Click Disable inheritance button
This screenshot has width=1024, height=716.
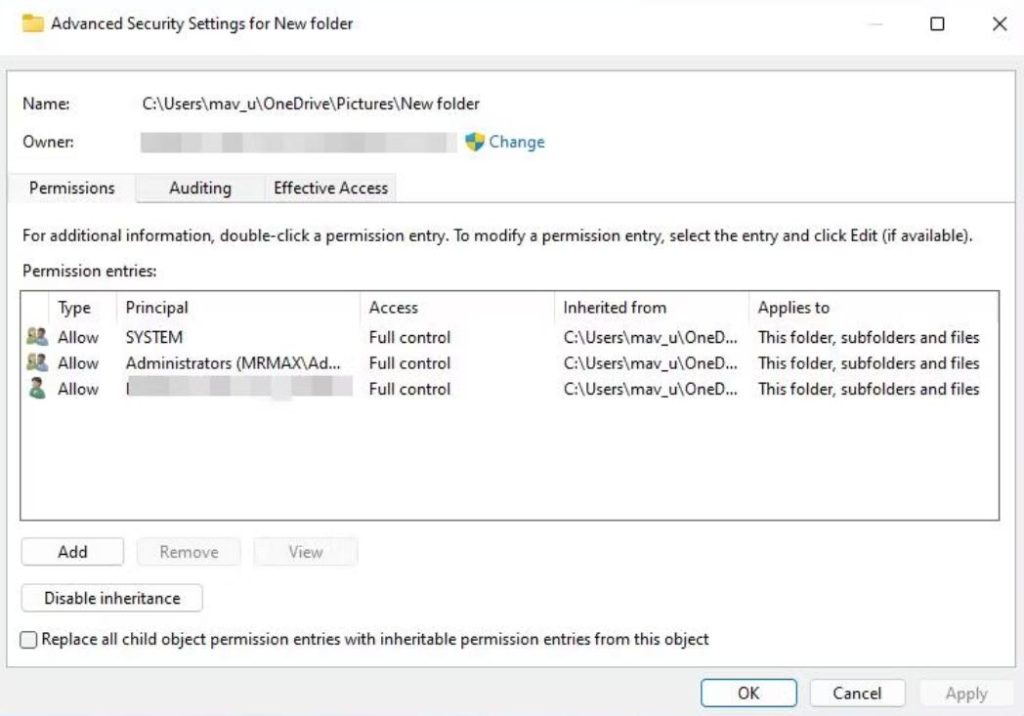(x=112, y=598)
